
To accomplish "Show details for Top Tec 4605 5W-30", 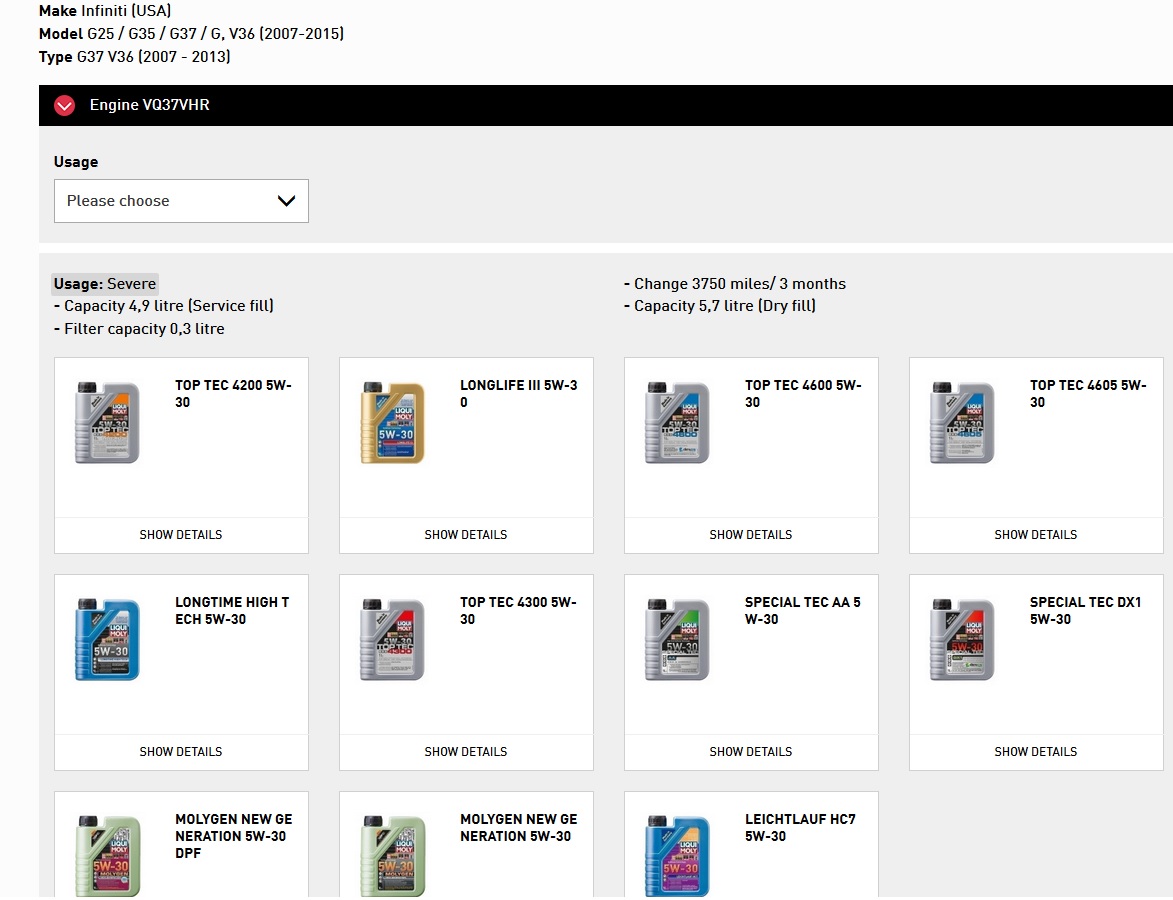I will point(1036,535).
